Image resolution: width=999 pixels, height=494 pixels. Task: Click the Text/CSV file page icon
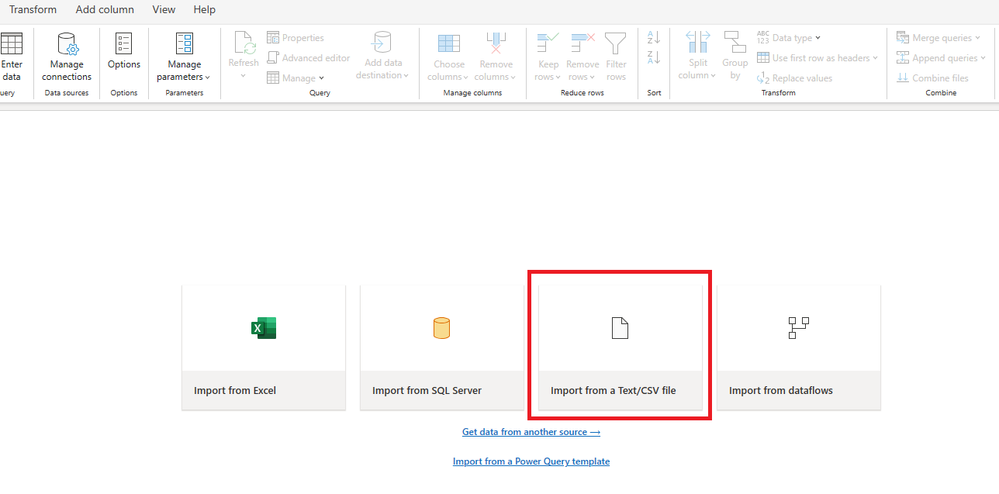620,328
